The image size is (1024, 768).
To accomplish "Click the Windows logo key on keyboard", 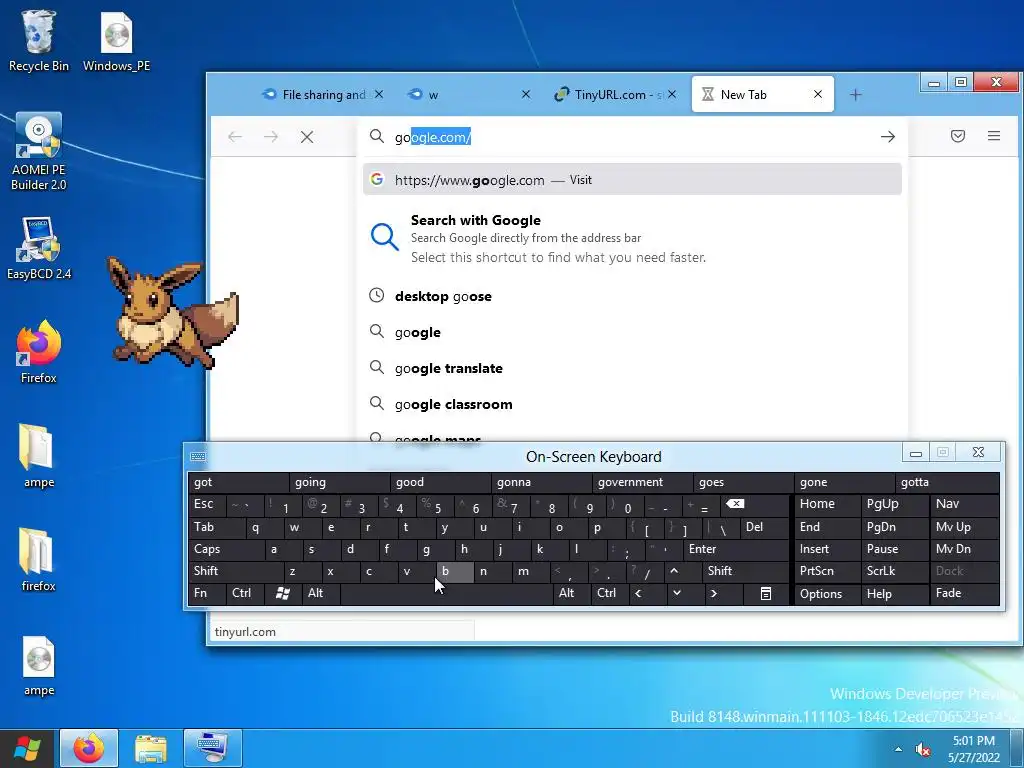I will coord(283,593).
